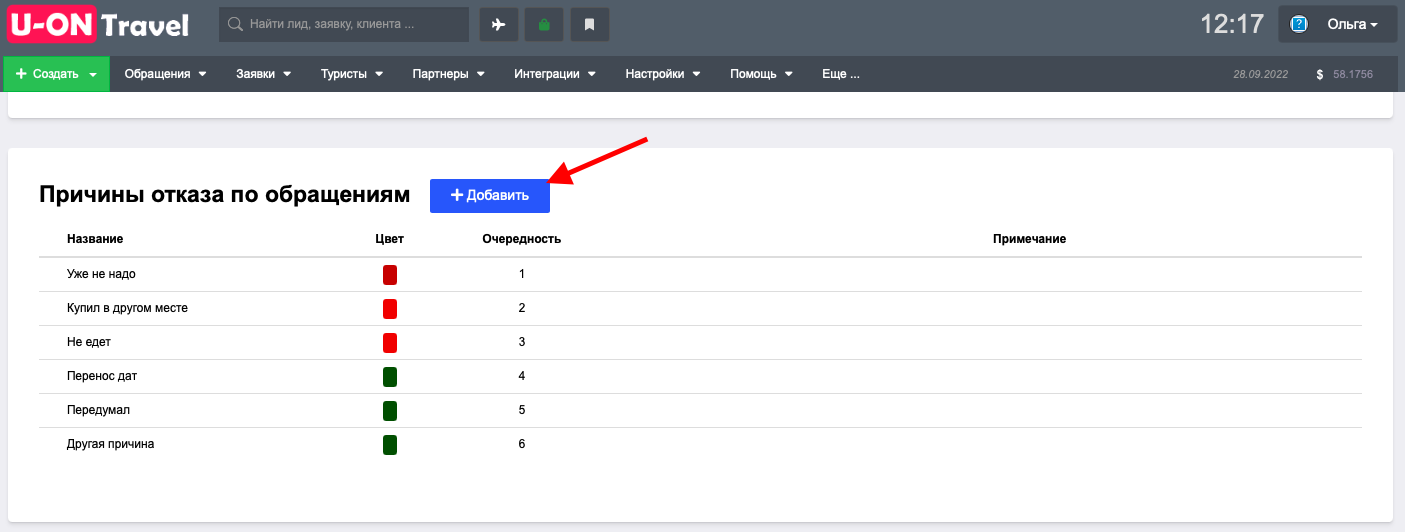Expand the Партнеры menu
1405x532 pixels.
[449, 74]
